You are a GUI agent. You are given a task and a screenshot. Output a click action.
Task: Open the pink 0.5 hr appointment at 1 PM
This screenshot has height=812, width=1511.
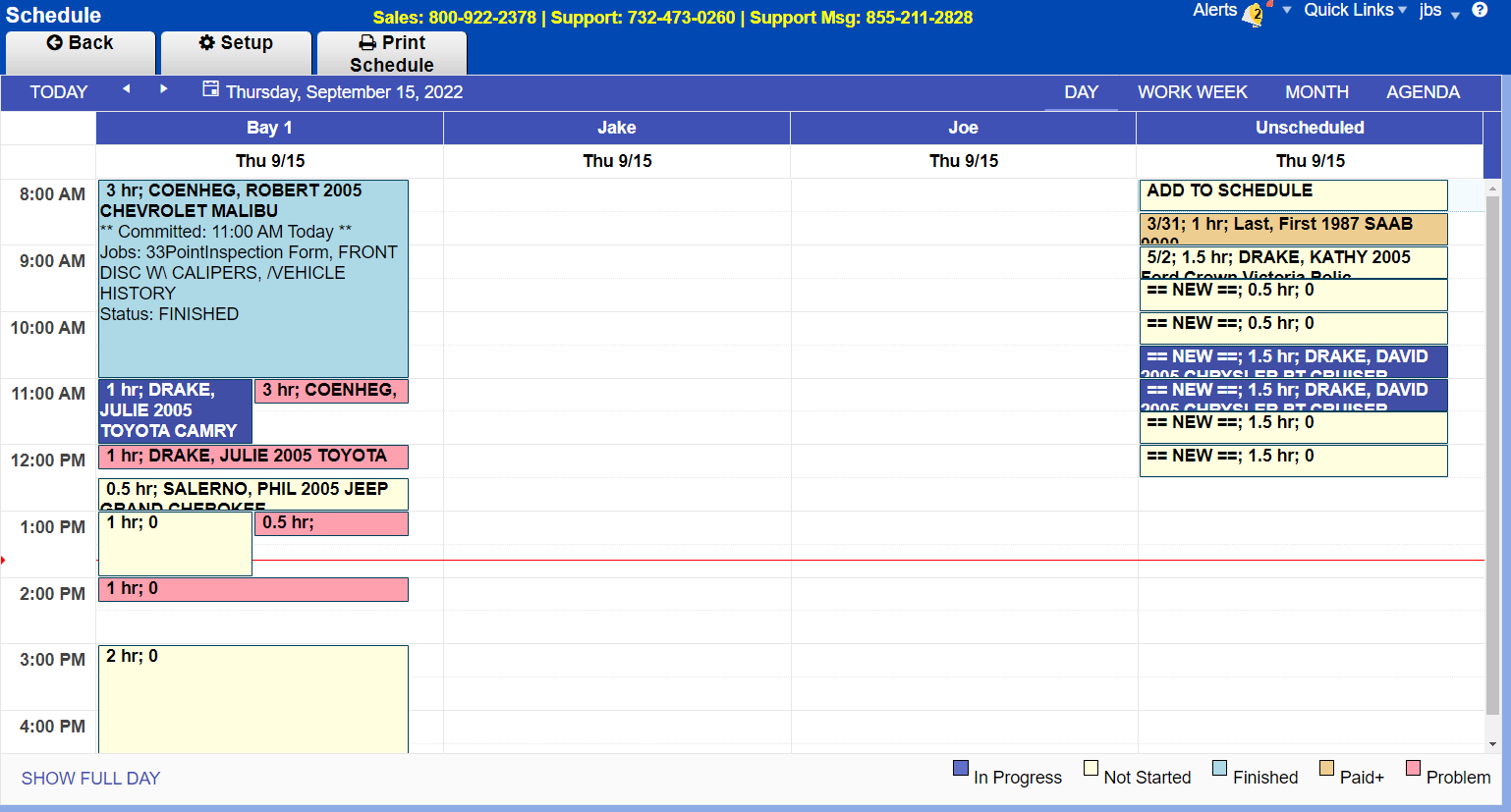pyautogui.click(x=332, y=523)
